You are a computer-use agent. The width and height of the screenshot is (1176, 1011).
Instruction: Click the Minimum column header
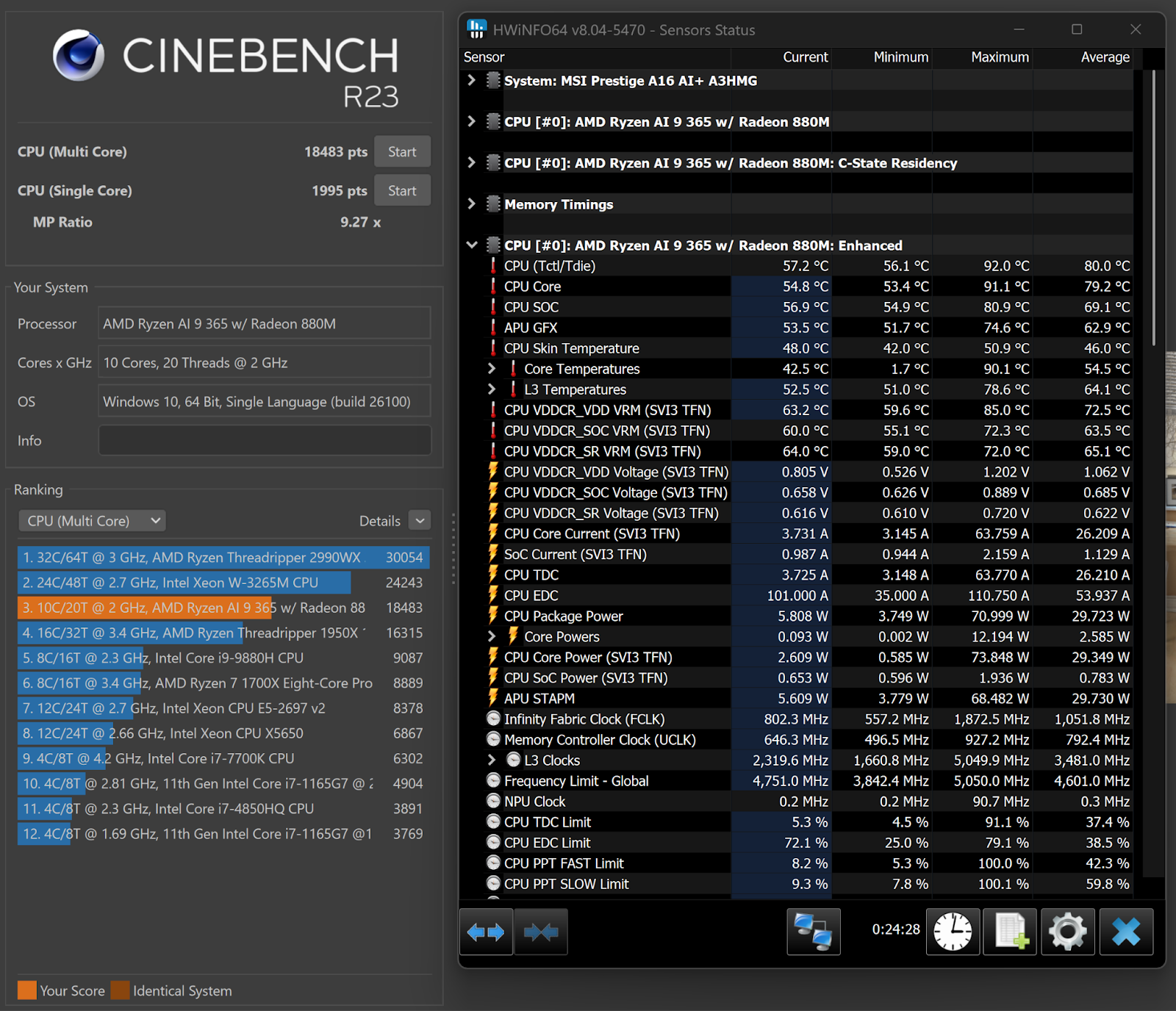tap(882, 57)
